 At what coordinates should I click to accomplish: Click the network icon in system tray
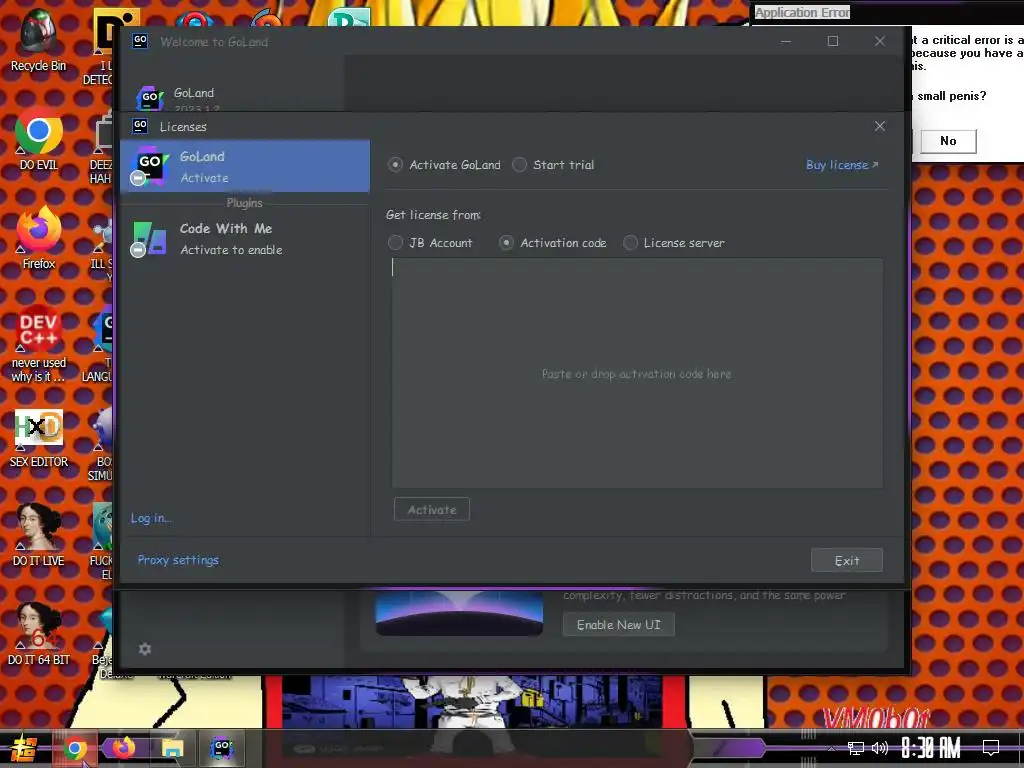855,748
